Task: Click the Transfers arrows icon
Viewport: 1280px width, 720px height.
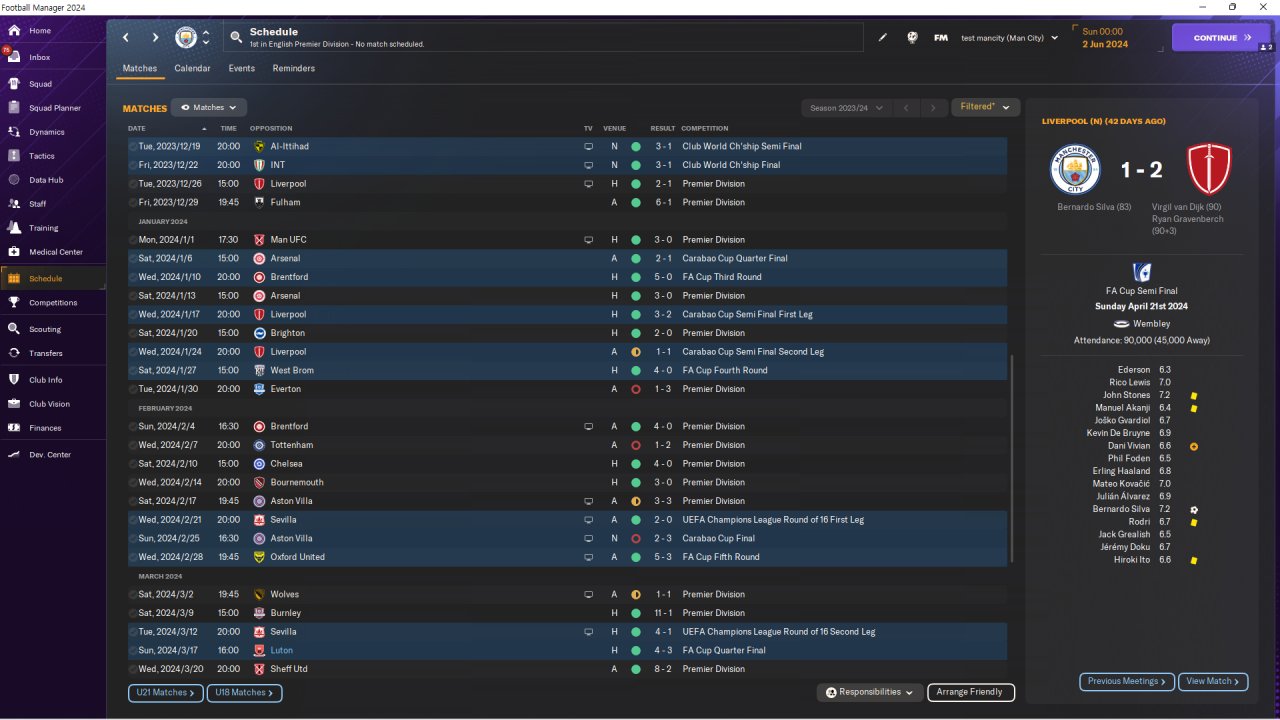Action: [14, 353]
